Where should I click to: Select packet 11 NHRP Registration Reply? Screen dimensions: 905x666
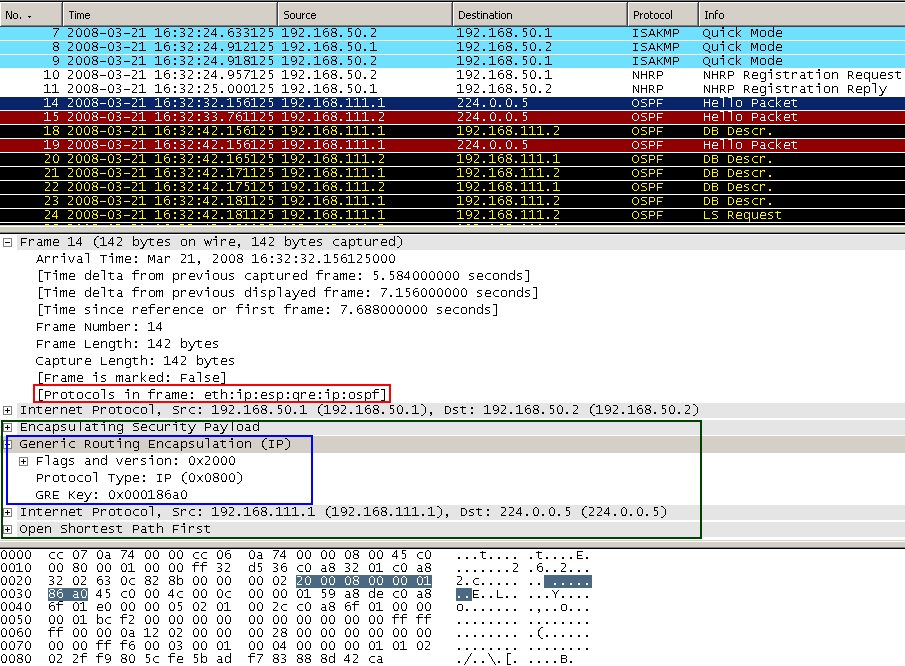pos(450,89)
